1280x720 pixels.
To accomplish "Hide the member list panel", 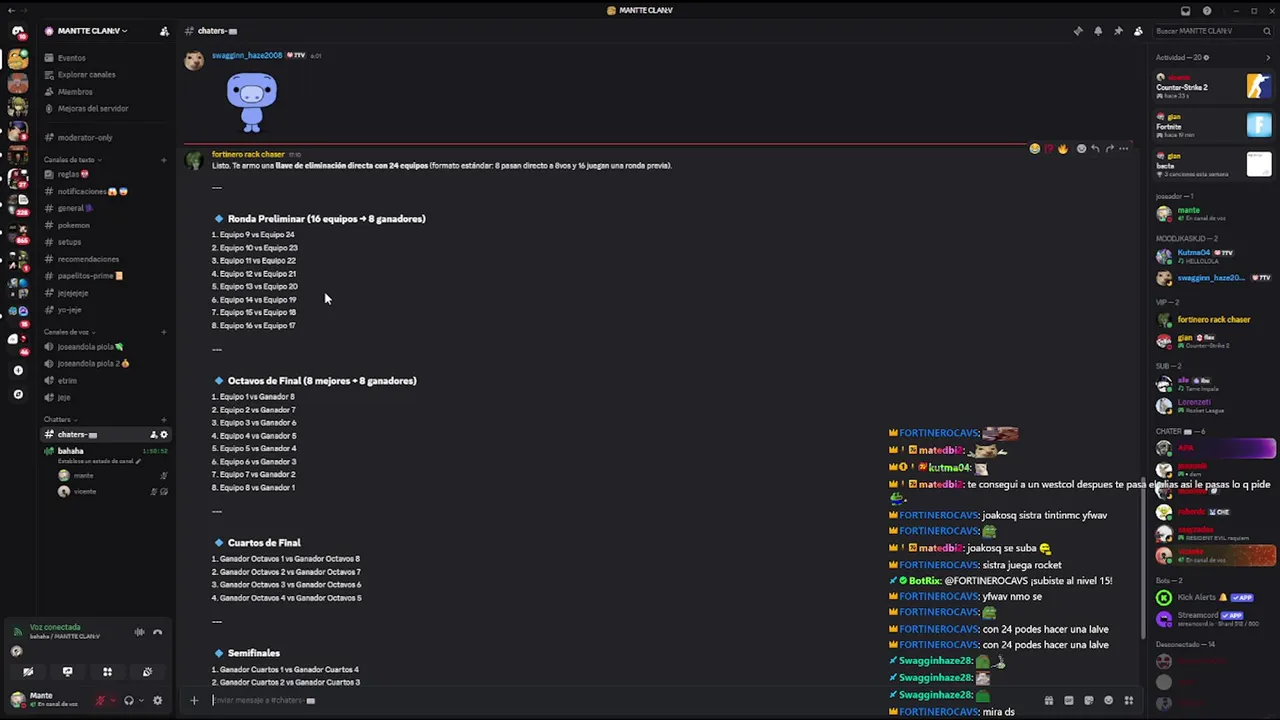I will pyautogui.click(x=1138, y=31).
